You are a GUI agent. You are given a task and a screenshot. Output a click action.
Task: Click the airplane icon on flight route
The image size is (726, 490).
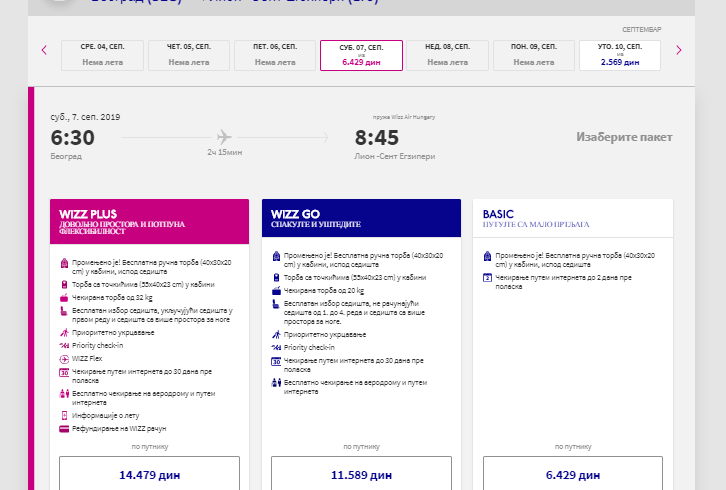click(x=224, y=137)
